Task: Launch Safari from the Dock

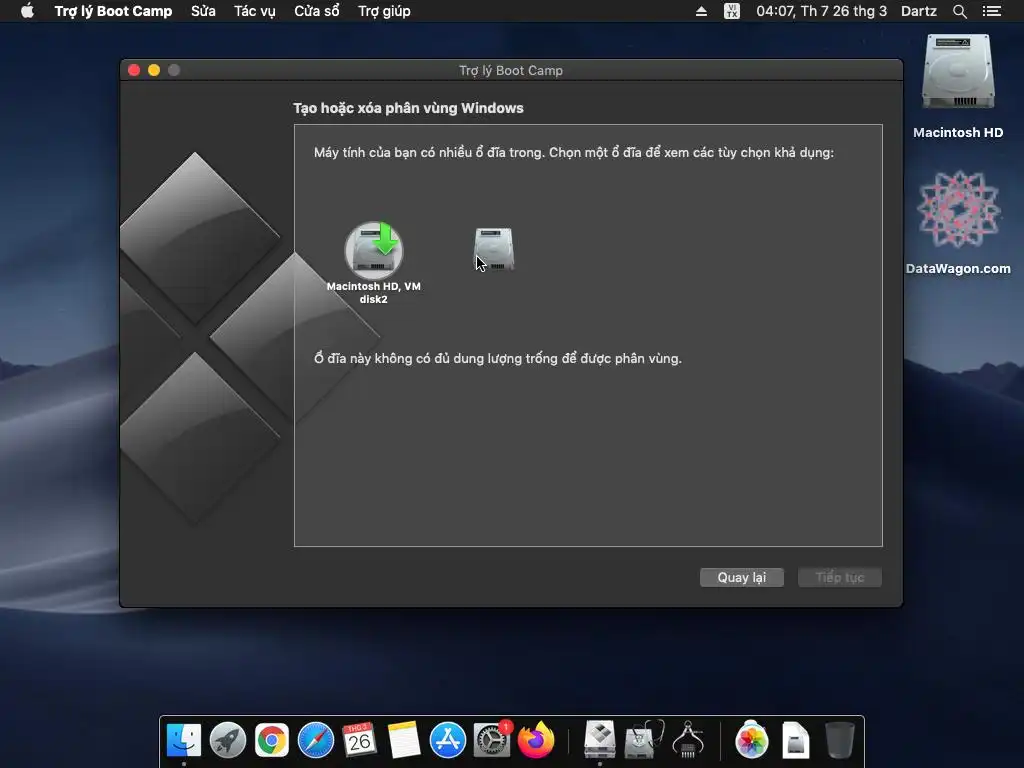Action: tap(315, 740)
